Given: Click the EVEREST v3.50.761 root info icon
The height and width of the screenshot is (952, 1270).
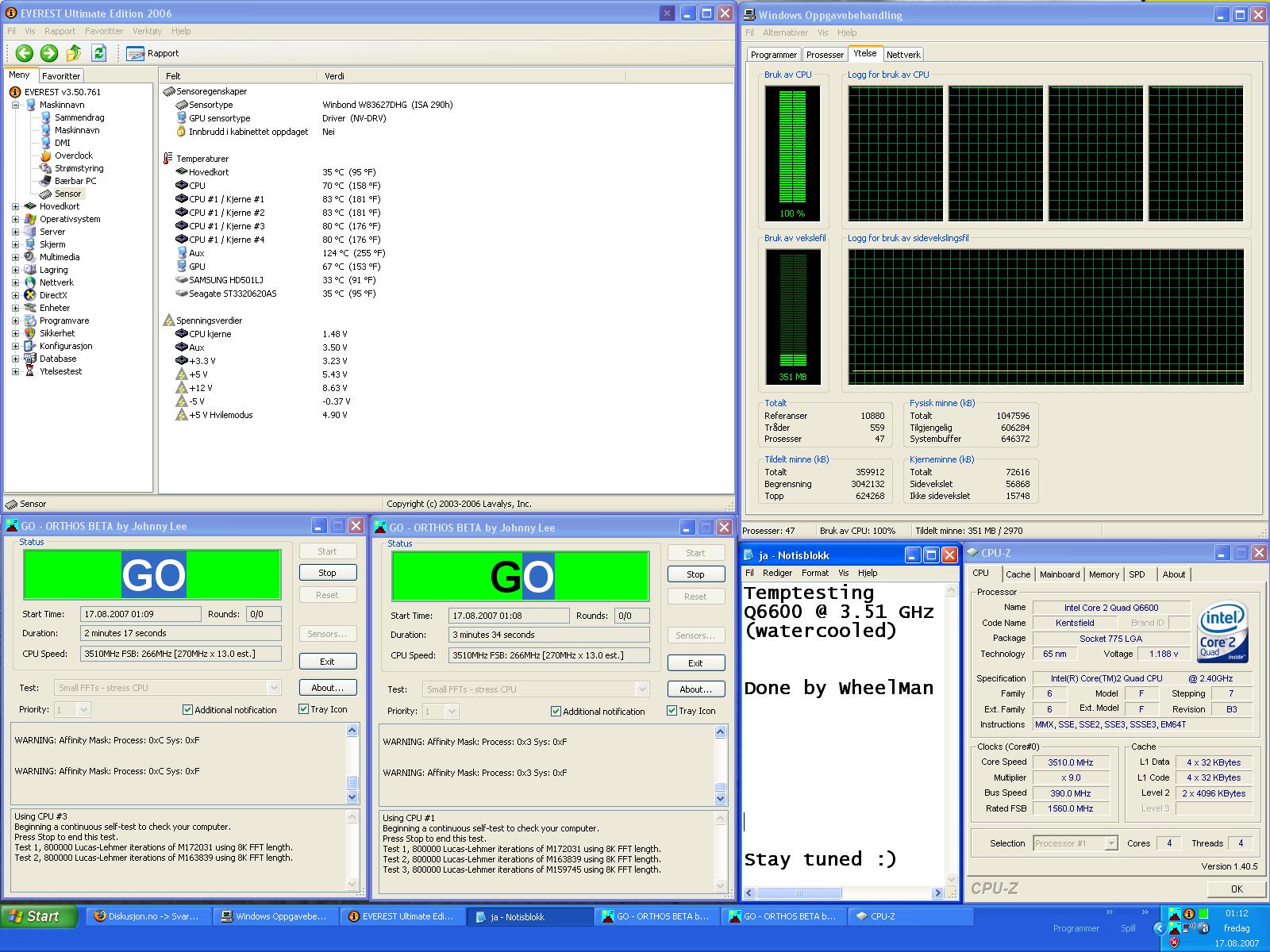Looking at the screenshot, I should click(x=15, y=92).
